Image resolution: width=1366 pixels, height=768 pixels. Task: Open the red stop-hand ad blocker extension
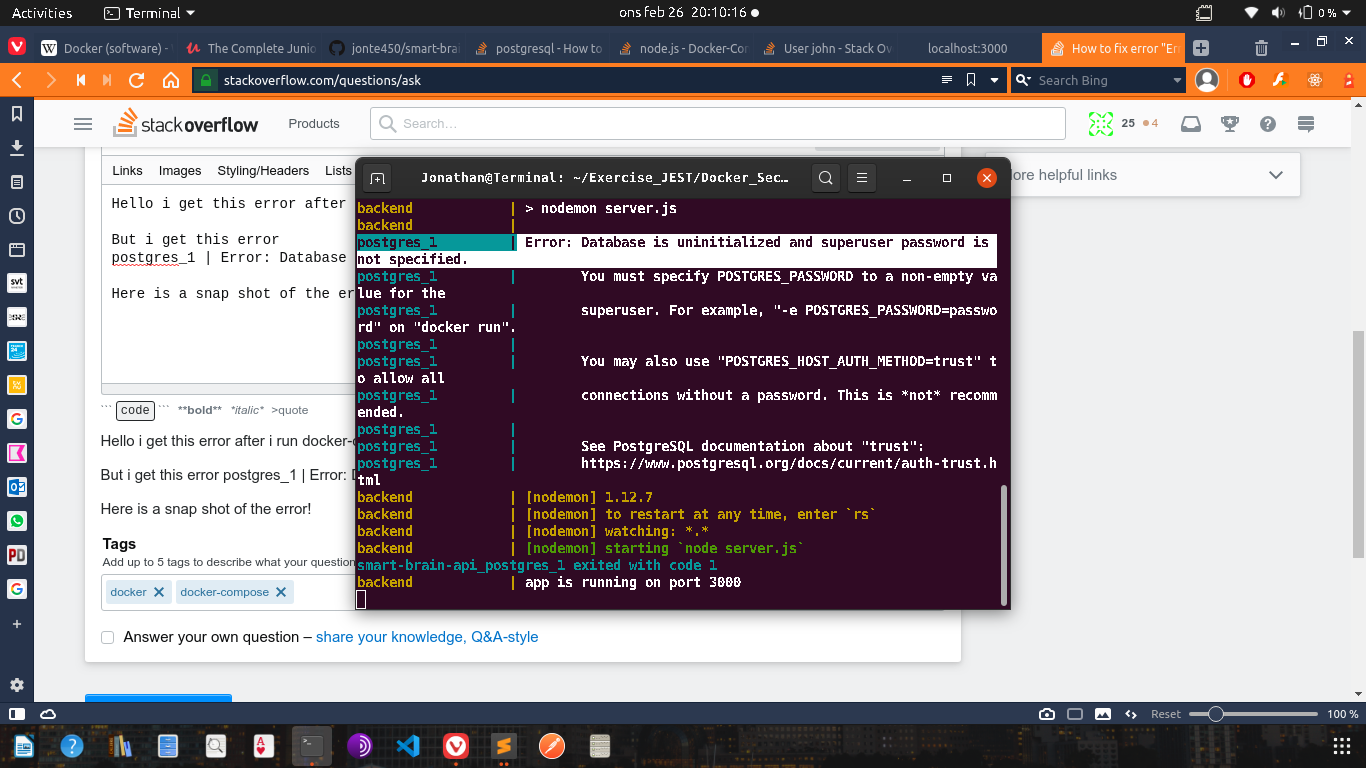click(1247, 80)
